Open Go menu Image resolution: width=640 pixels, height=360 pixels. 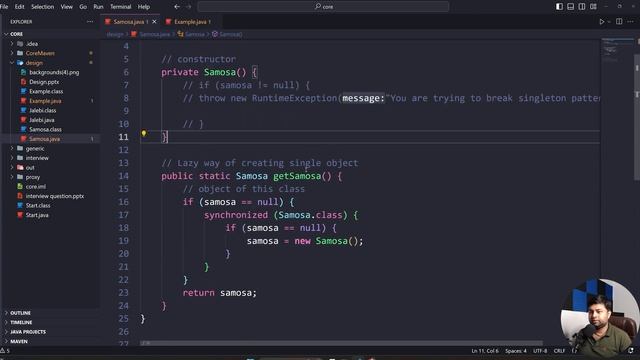tap(83, 7)
